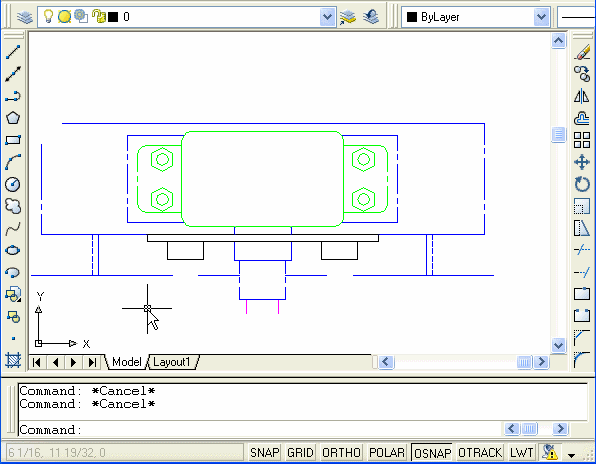
Task: Select the Spline tool
Action: [x=13, y=229]
